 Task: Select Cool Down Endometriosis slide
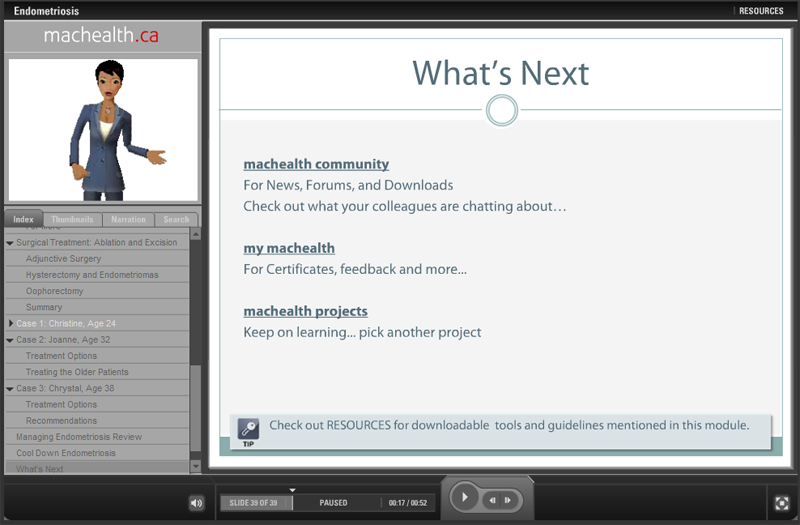tap(97, 453)
